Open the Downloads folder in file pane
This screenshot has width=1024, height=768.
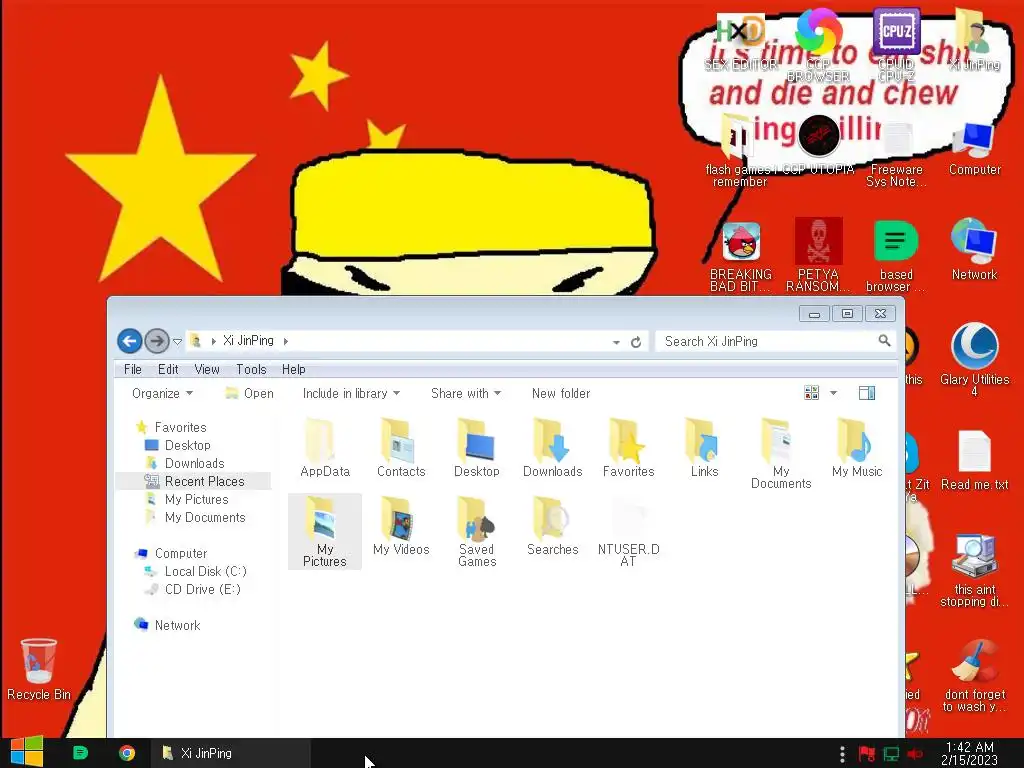[552, 449]
